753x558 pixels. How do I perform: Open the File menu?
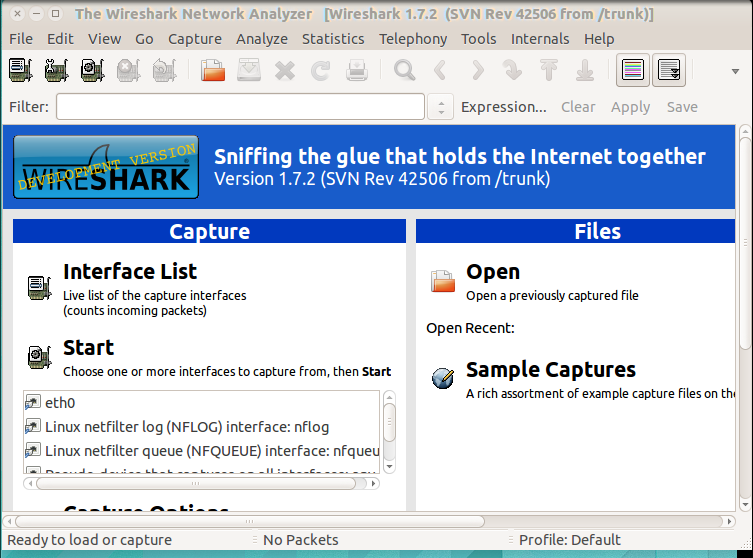(x=21, y=39)
